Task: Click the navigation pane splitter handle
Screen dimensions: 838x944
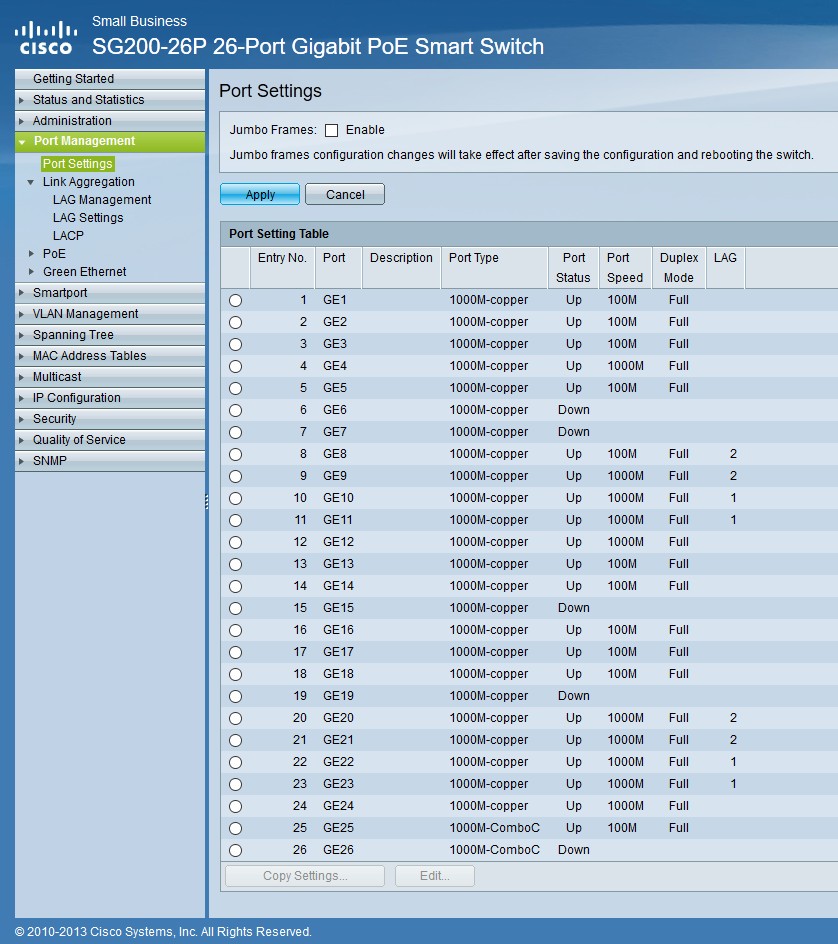Action: coord(206,501)
